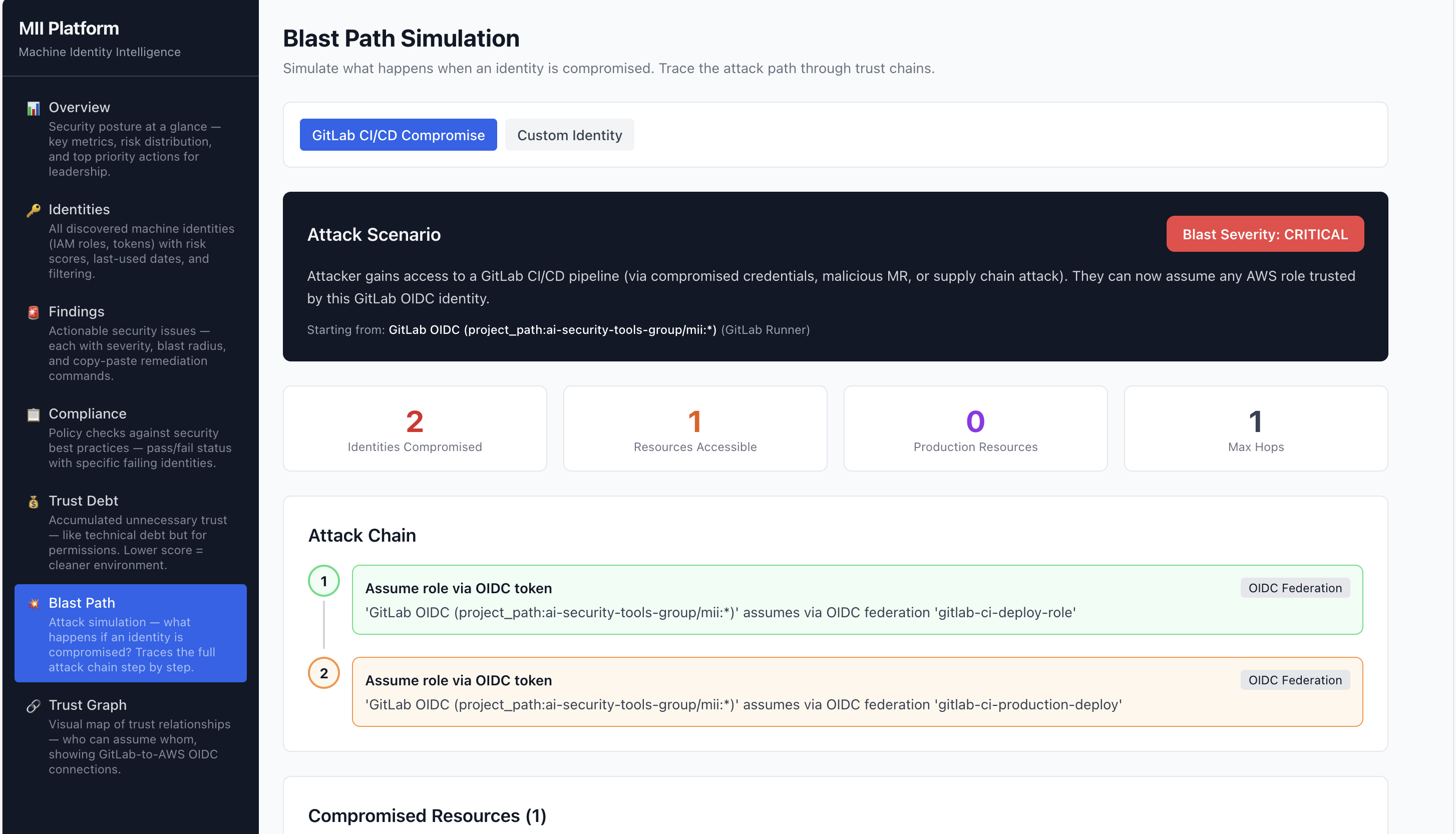Image resolution: width=1456 pixels, height=834 pixels.
Task: Select Blast Path in sidebar
Action: [131, 634]
